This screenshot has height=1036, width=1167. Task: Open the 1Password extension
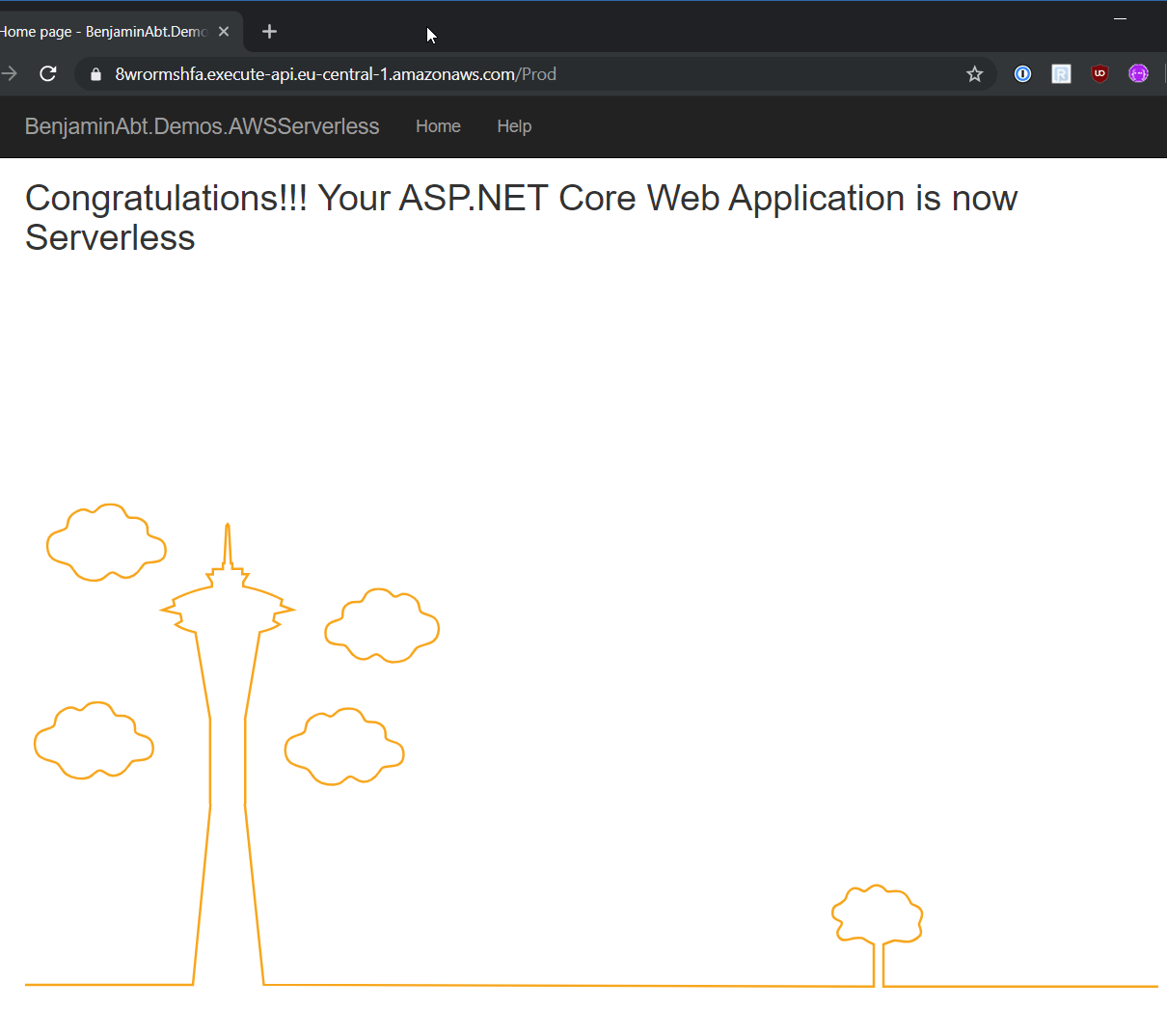(1022, 73)
